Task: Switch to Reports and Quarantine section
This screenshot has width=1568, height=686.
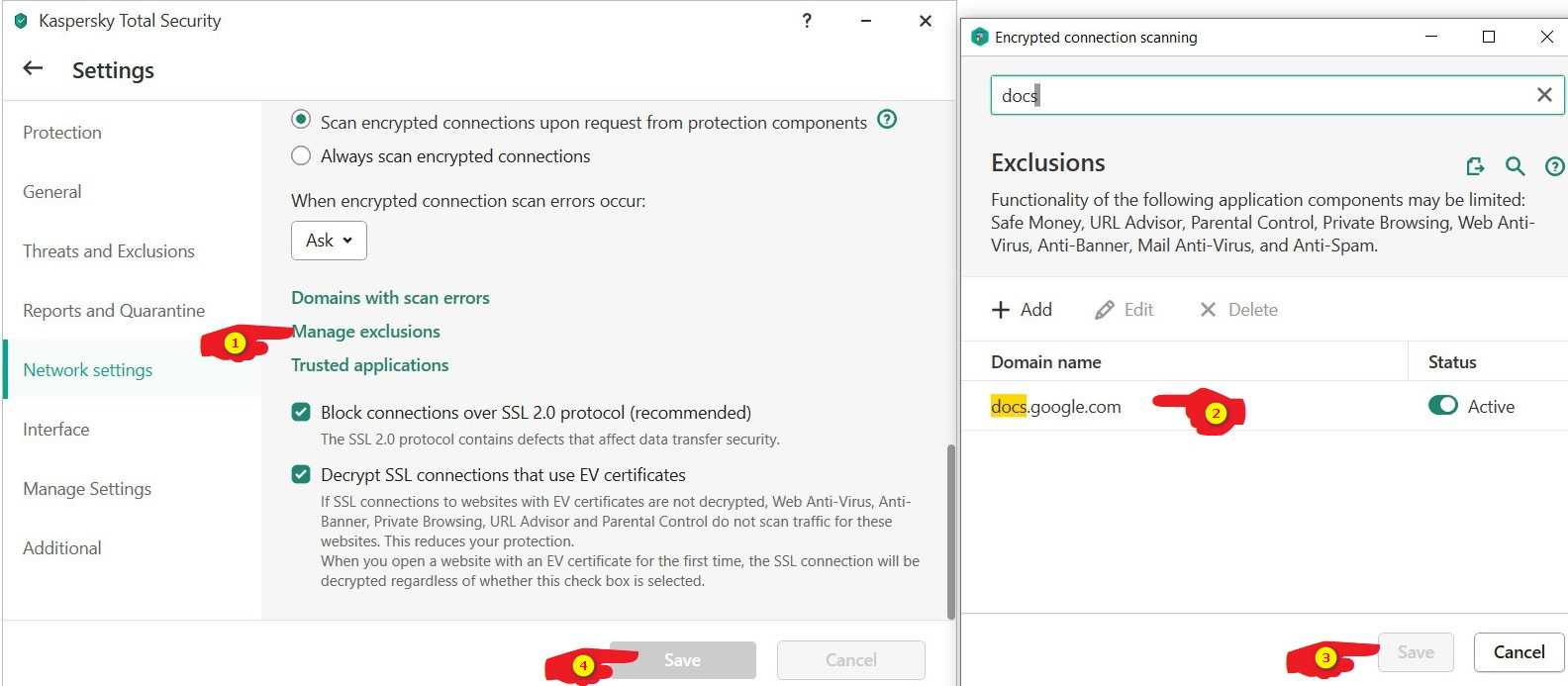Action: (114, 311)
